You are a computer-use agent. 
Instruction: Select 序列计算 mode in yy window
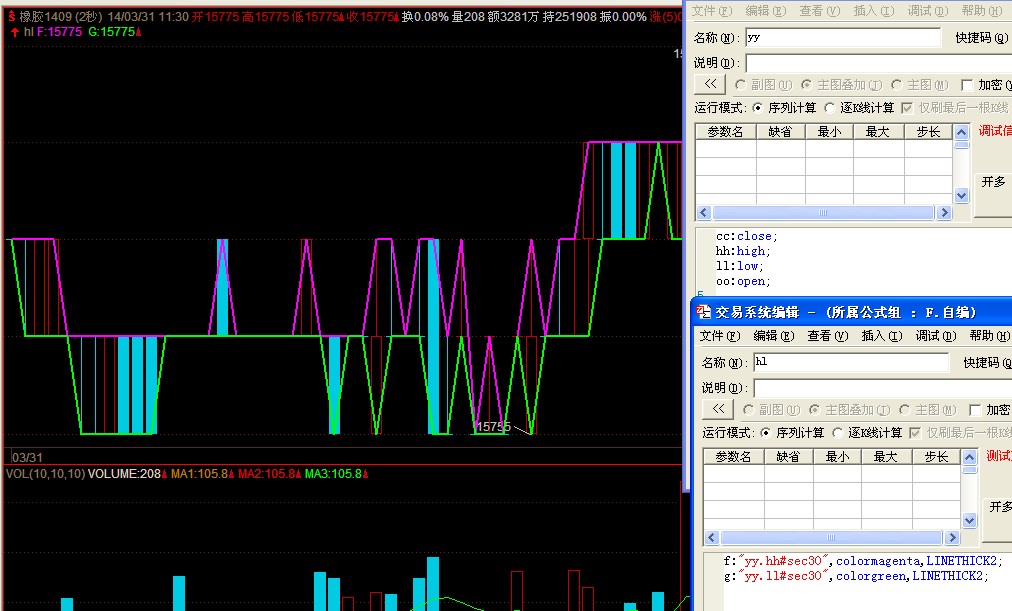[758, 108]
